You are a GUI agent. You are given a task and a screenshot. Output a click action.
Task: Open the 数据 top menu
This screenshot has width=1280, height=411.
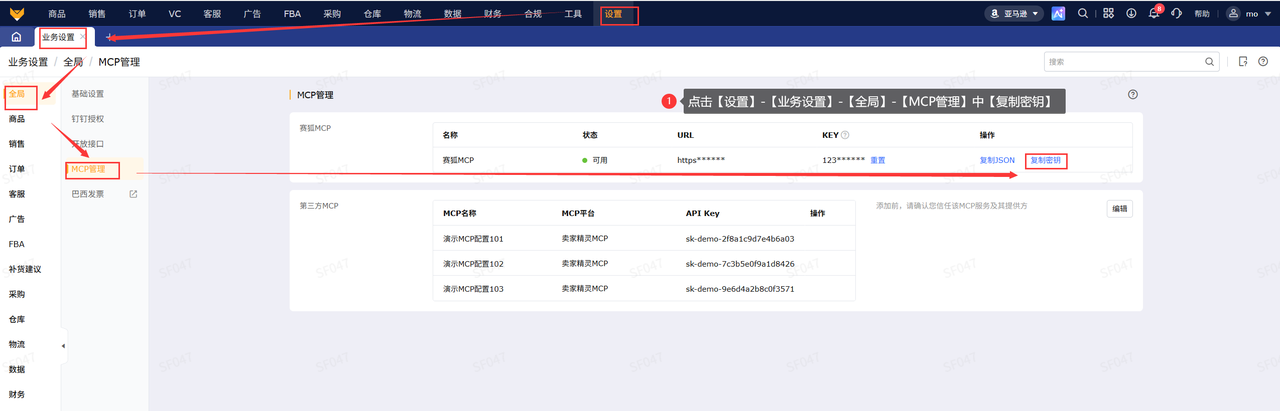coord(453,14)
